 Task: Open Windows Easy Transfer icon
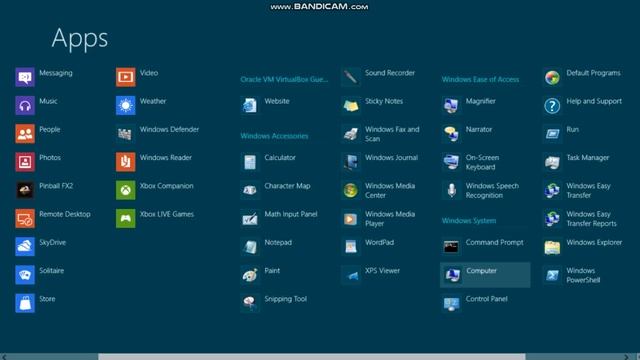(552, 190)
